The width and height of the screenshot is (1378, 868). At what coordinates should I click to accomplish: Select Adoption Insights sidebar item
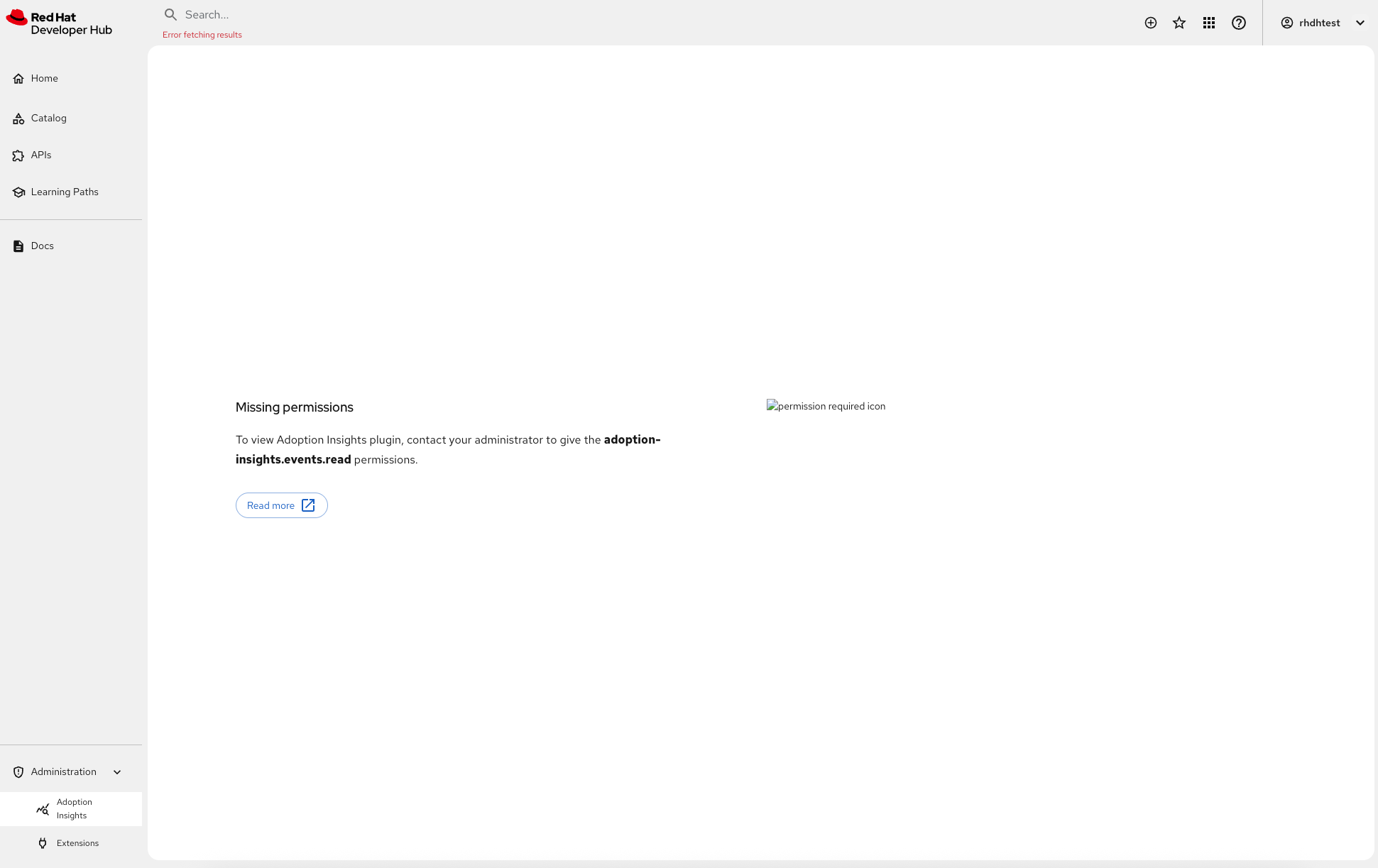(x=74, y=809)
